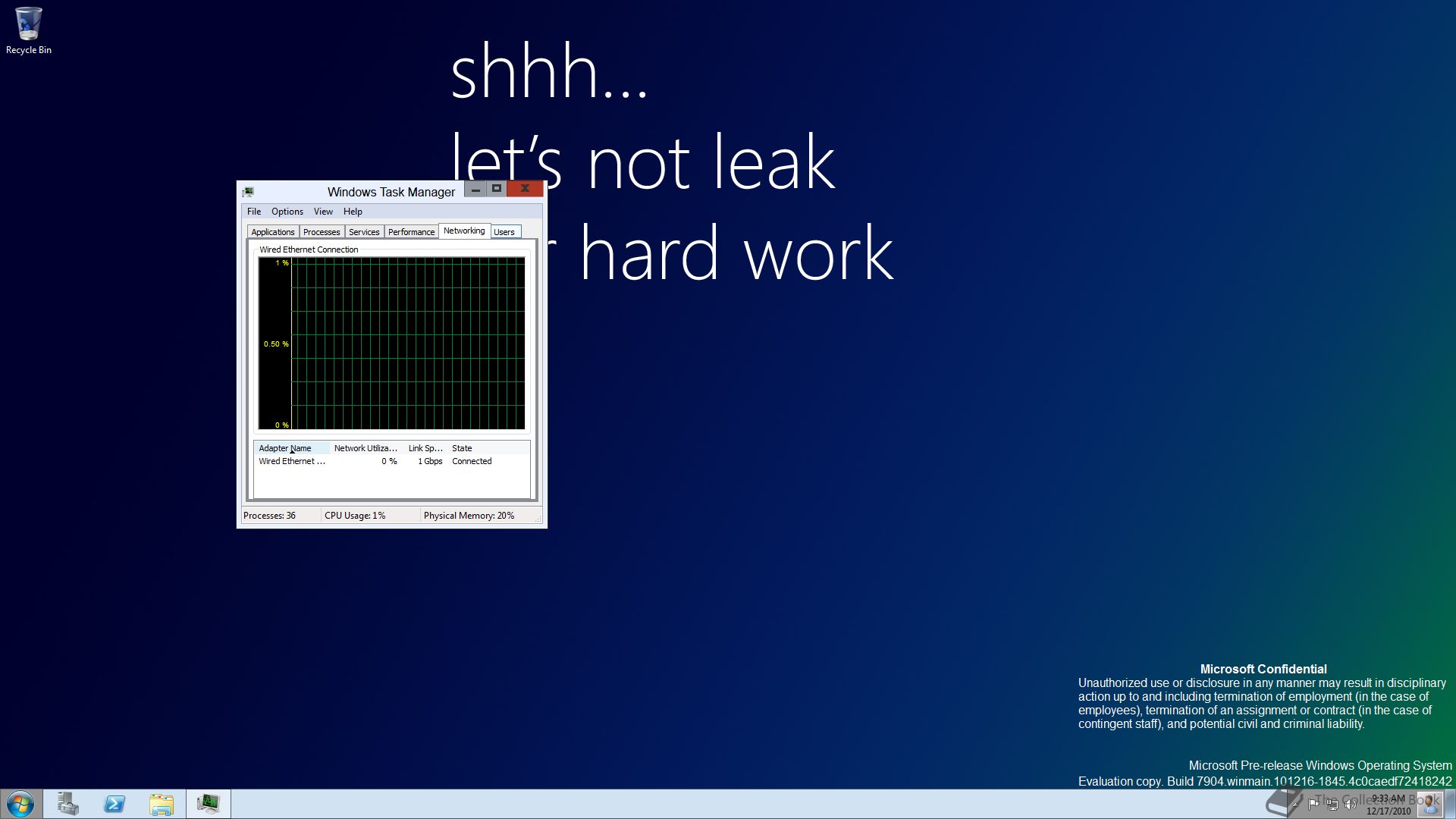Select the Wired Ethernet adapter row
This screenshot has height=819, width=1456.
[x=392, y=461]
